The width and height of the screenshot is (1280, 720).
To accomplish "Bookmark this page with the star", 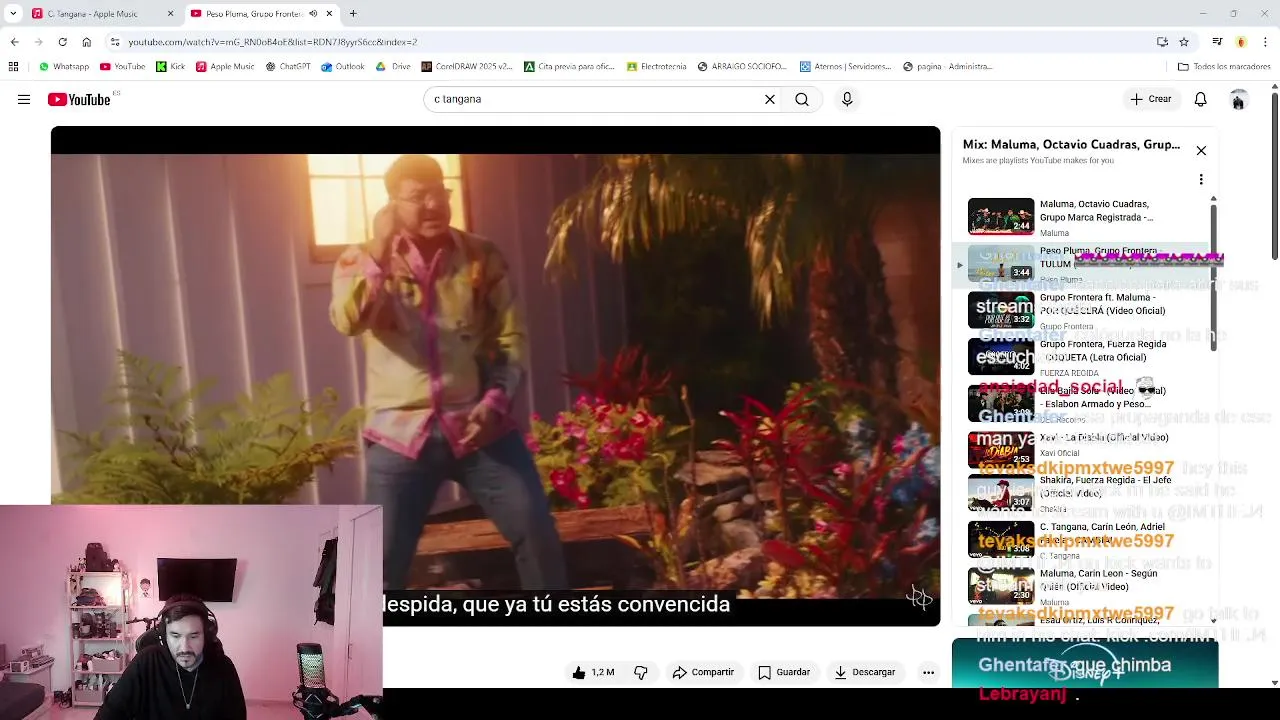I will click(1184, 42).
